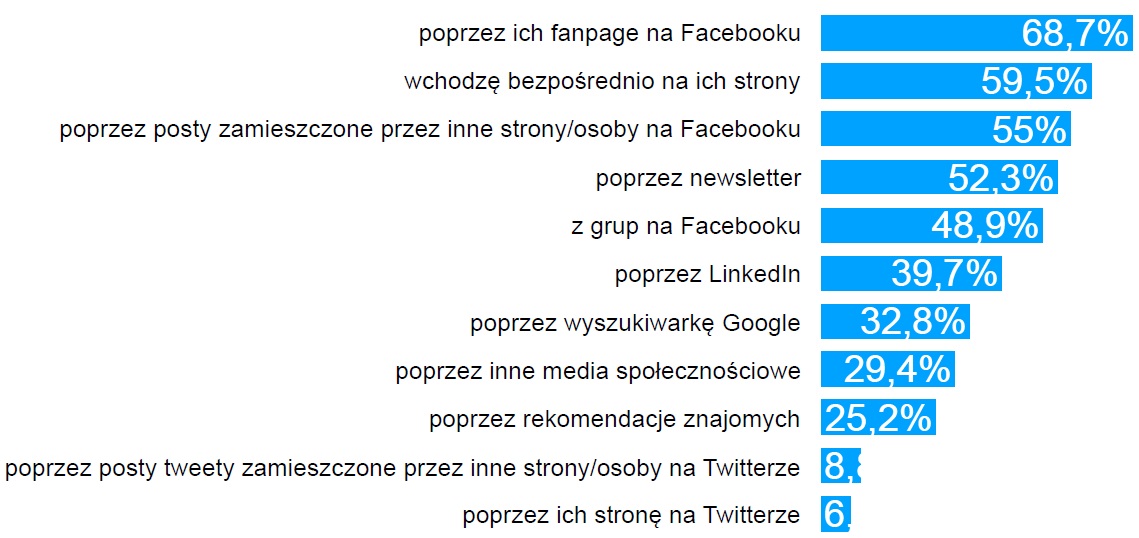Click the "poprzez LinkedIn" label
Viewport: 1139px width, 538px height.
click(x=708, y=274)
